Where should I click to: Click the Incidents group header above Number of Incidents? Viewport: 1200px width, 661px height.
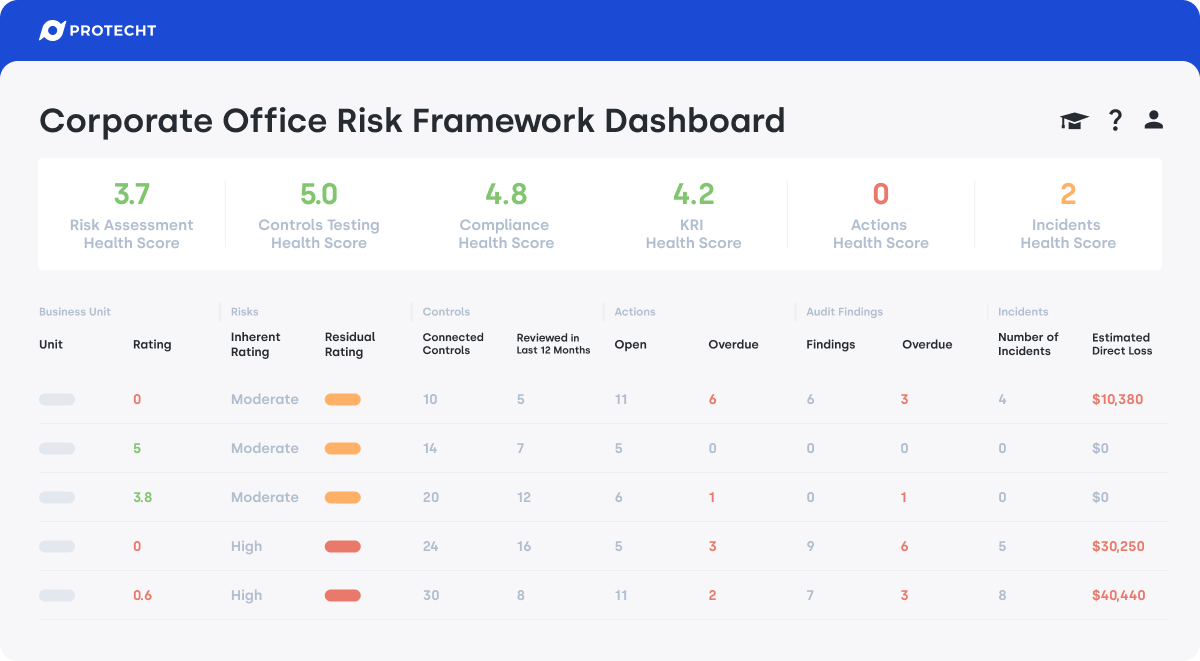[1023, 312]
